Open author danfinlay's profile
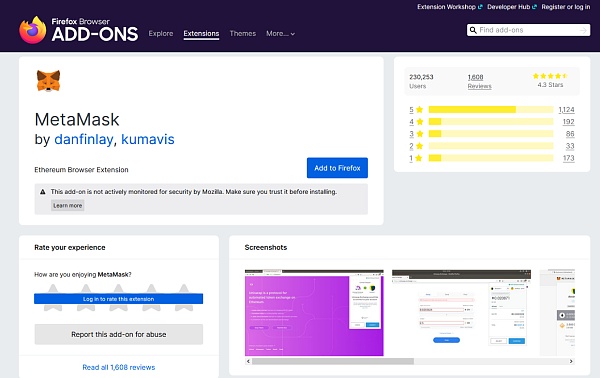 pyautogui.click(x=83, y=139)
